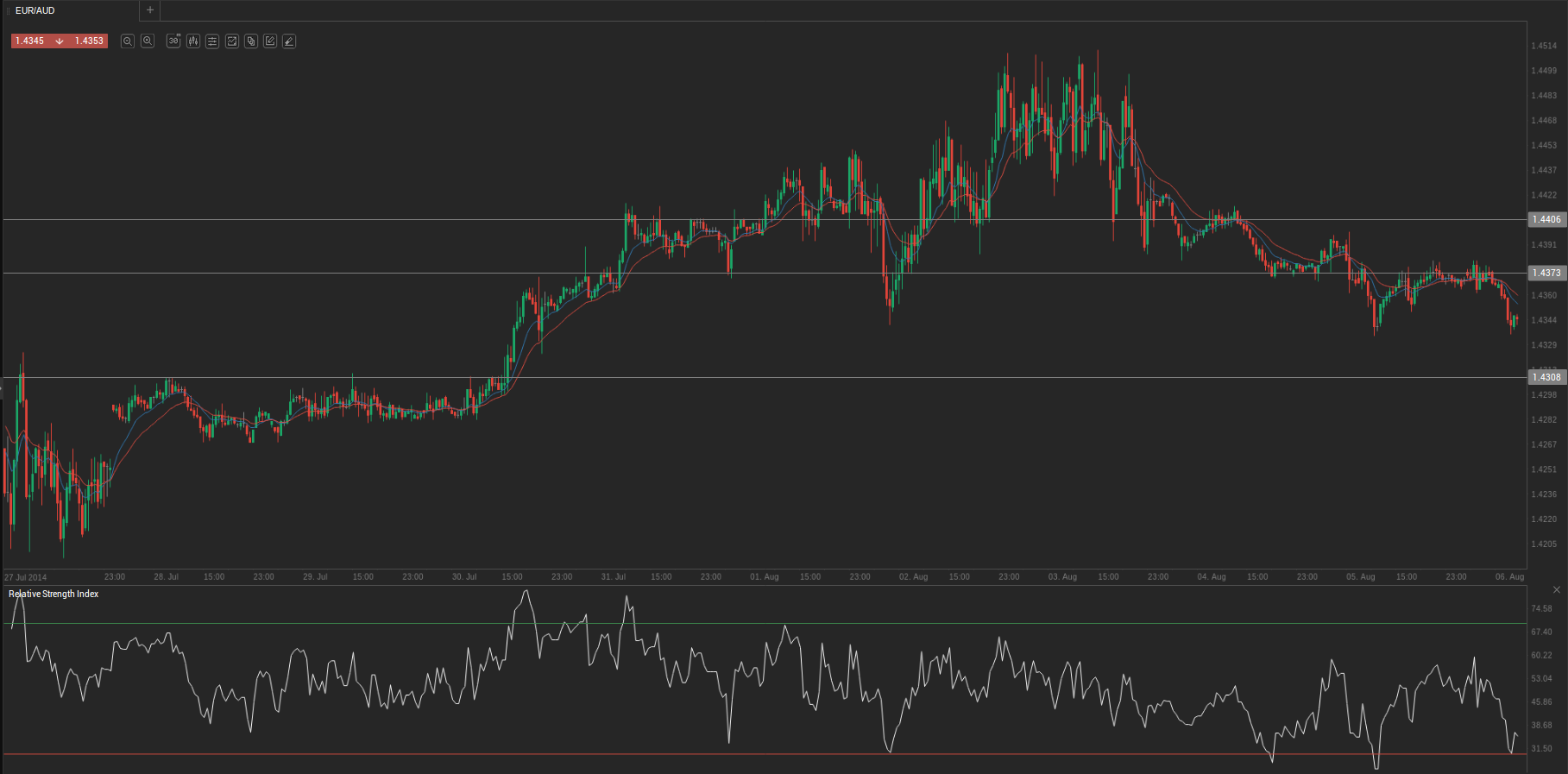Open the chart settings sliders icon

click(x=212, y=41)
